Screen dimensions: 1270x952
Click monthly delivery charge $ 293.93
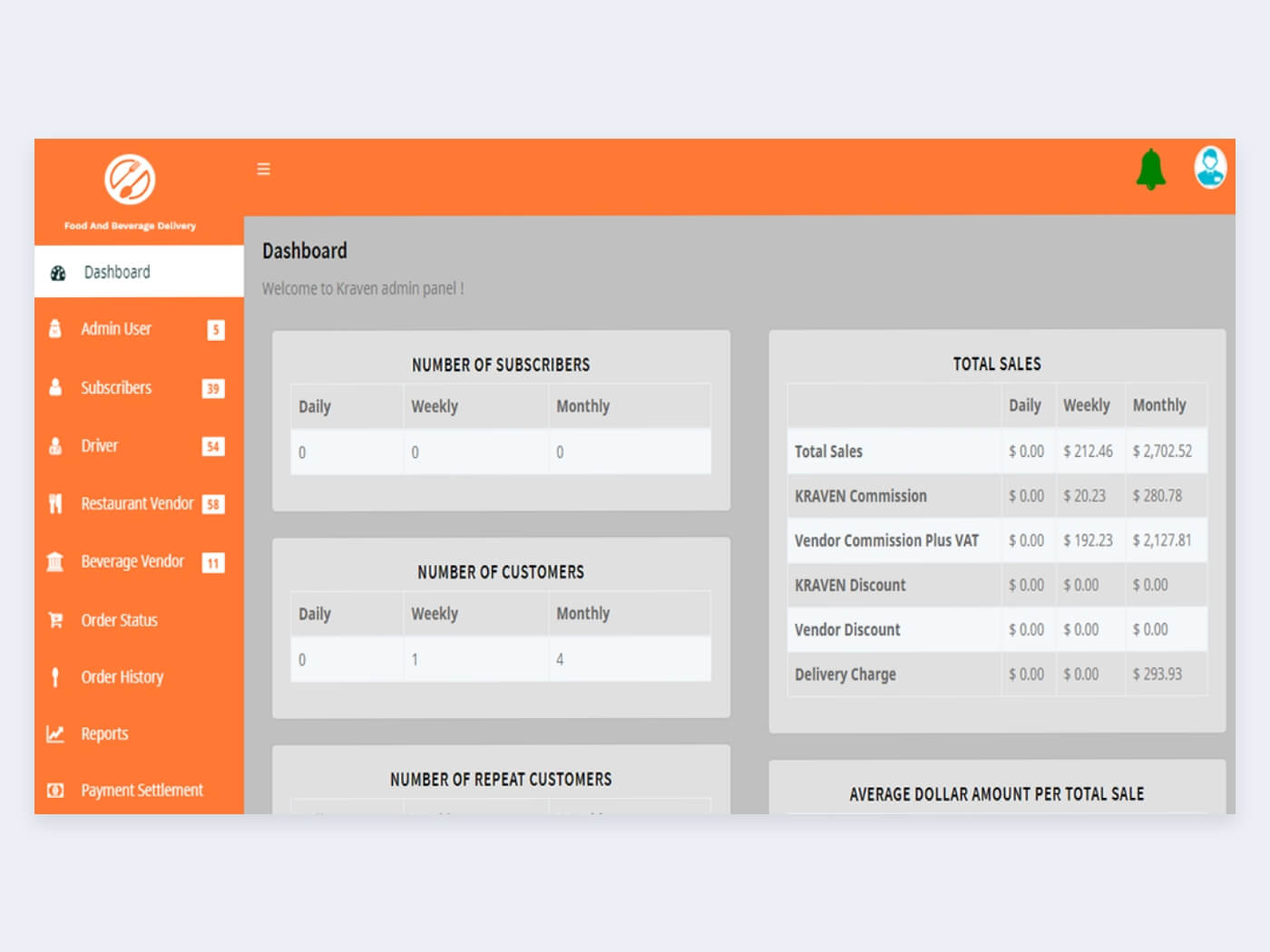[1157, 674]
